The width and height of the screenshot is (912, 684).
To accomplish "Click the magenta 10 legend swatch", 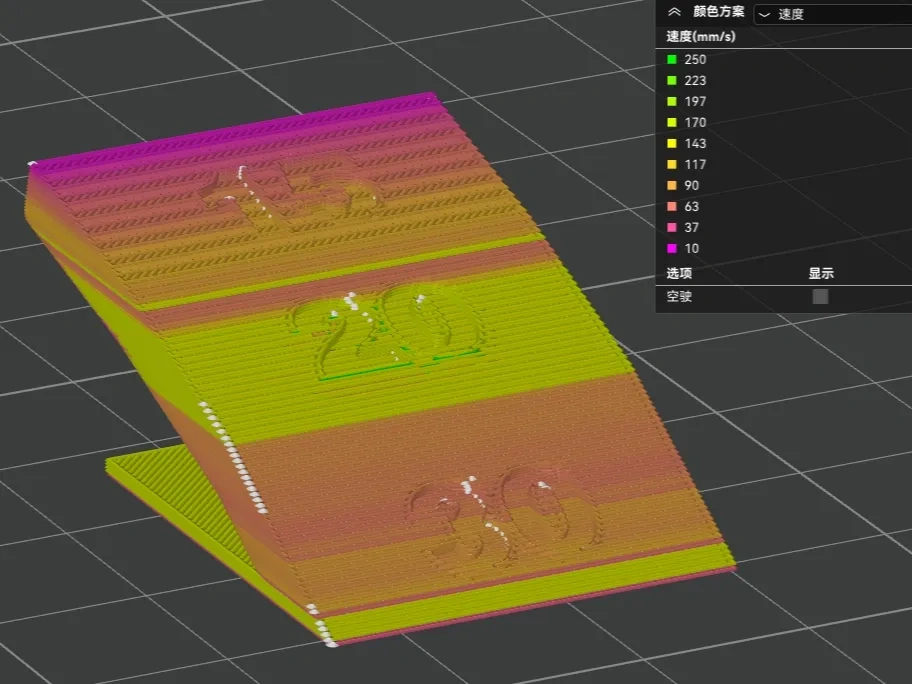I will [x=672, y=248].
